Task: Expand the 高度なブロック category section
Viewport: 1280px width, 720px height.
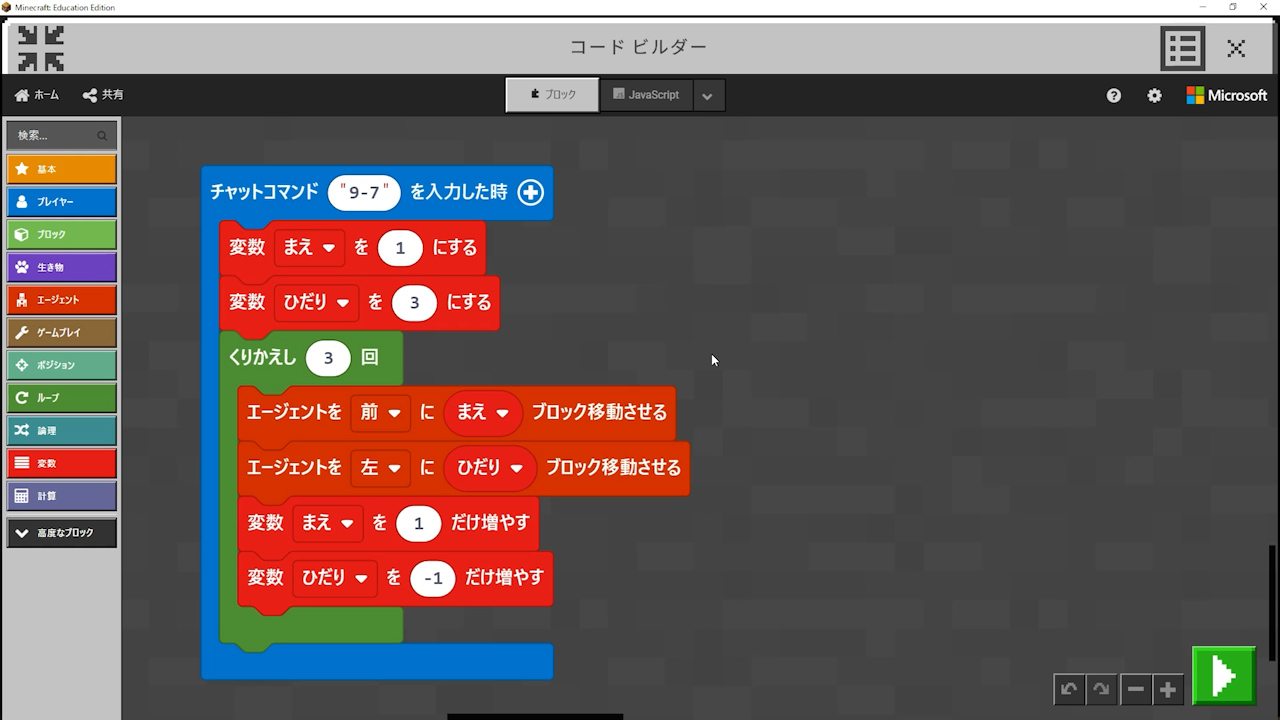Action: click(x=62, y=533)
